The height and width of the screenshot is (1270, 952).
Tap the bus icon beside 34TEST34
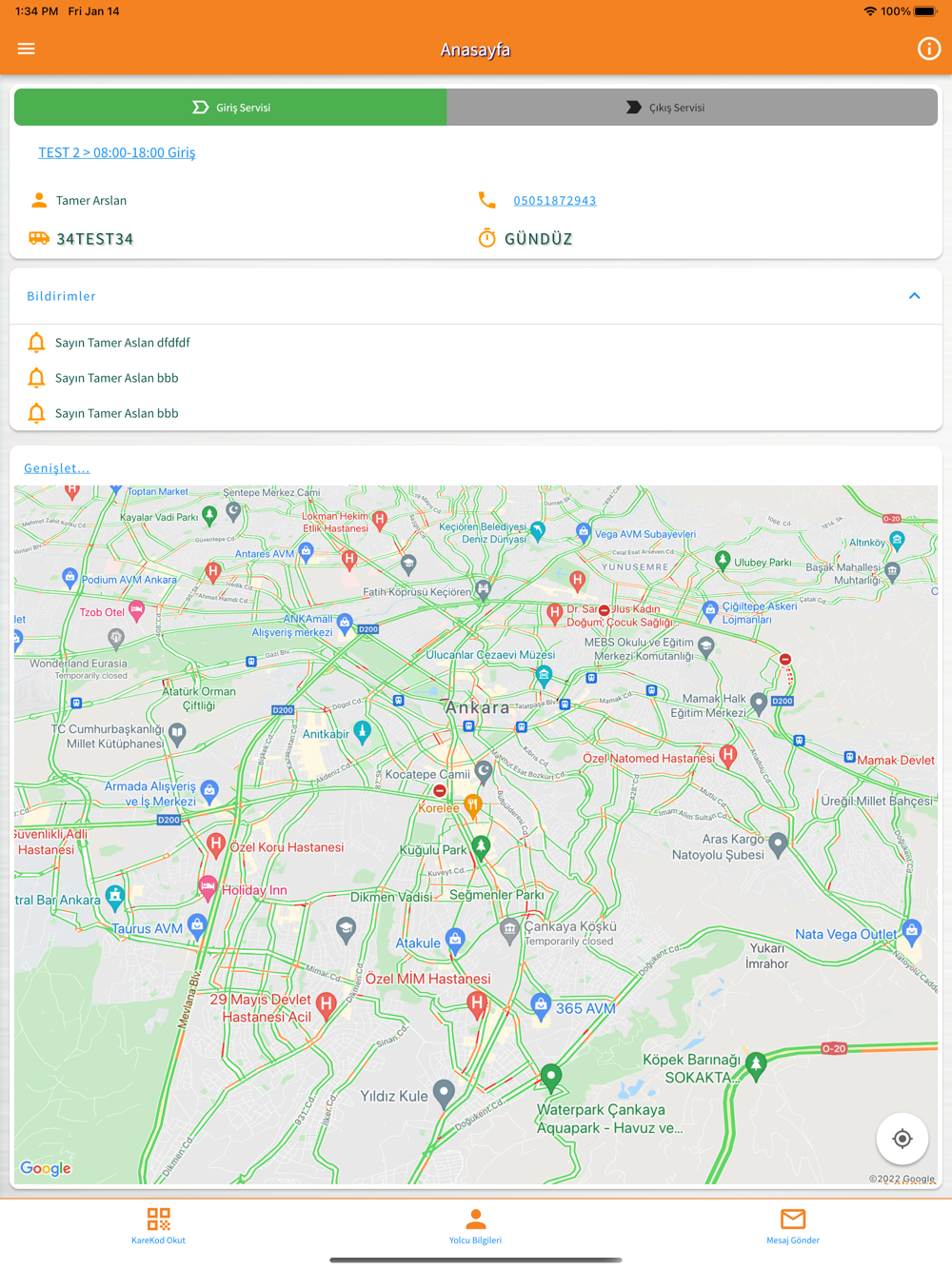pyautogui.click(x=39, y=238)
